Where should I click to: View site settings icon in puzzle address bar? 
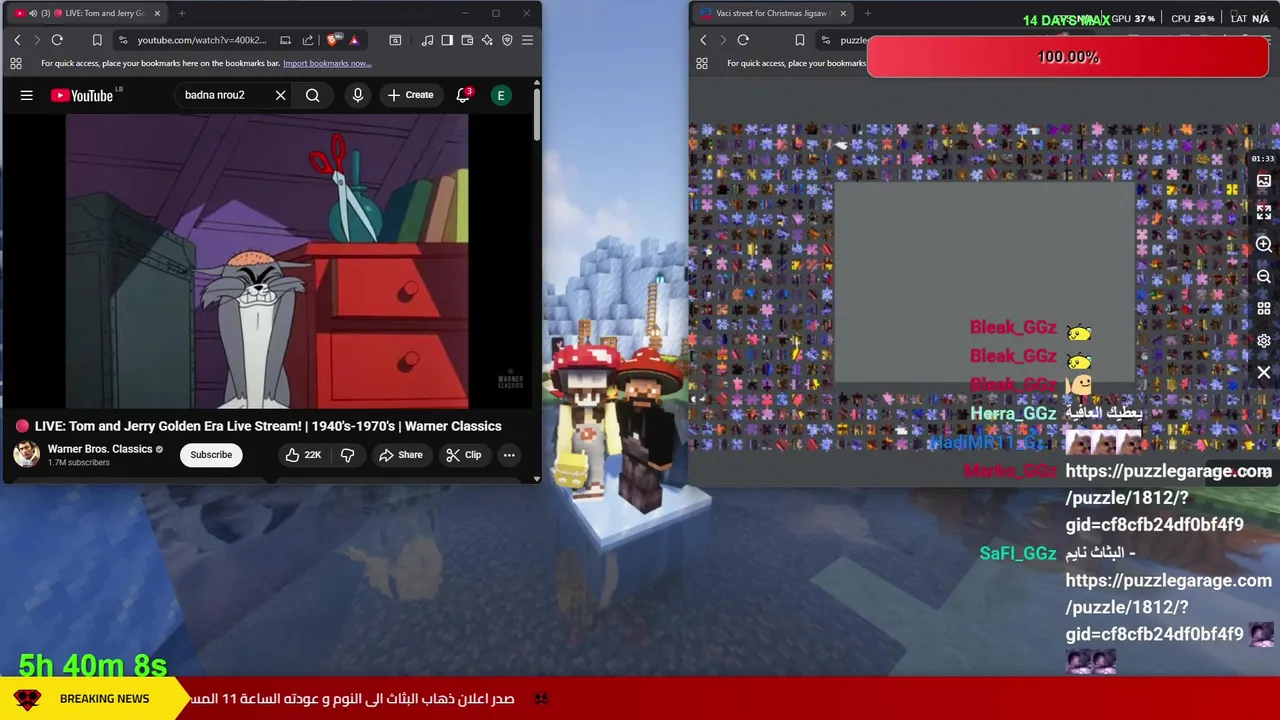click(x=825, y=40)
